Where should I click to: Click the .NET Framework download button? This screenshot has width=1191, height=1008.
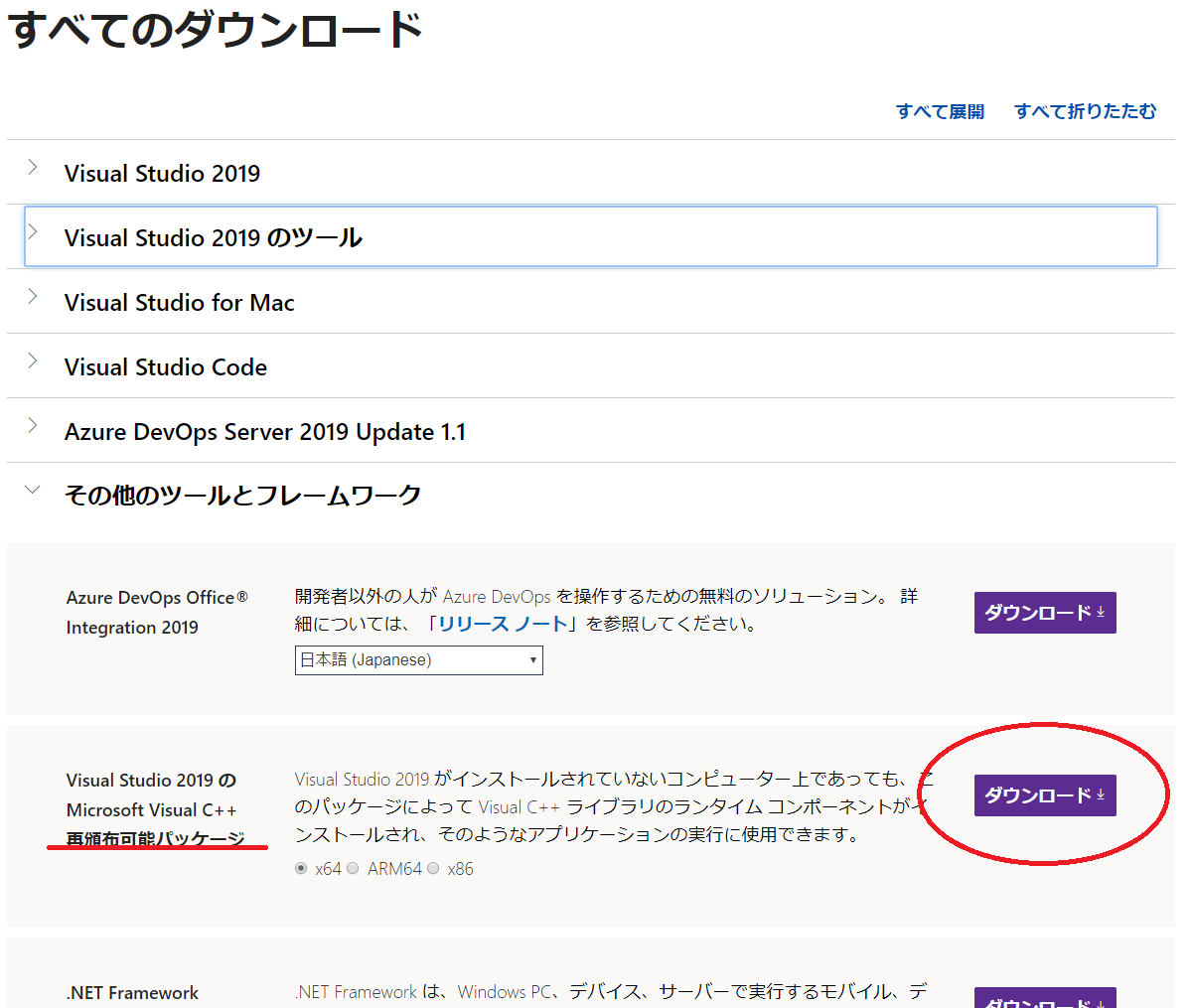(1045, 997)
